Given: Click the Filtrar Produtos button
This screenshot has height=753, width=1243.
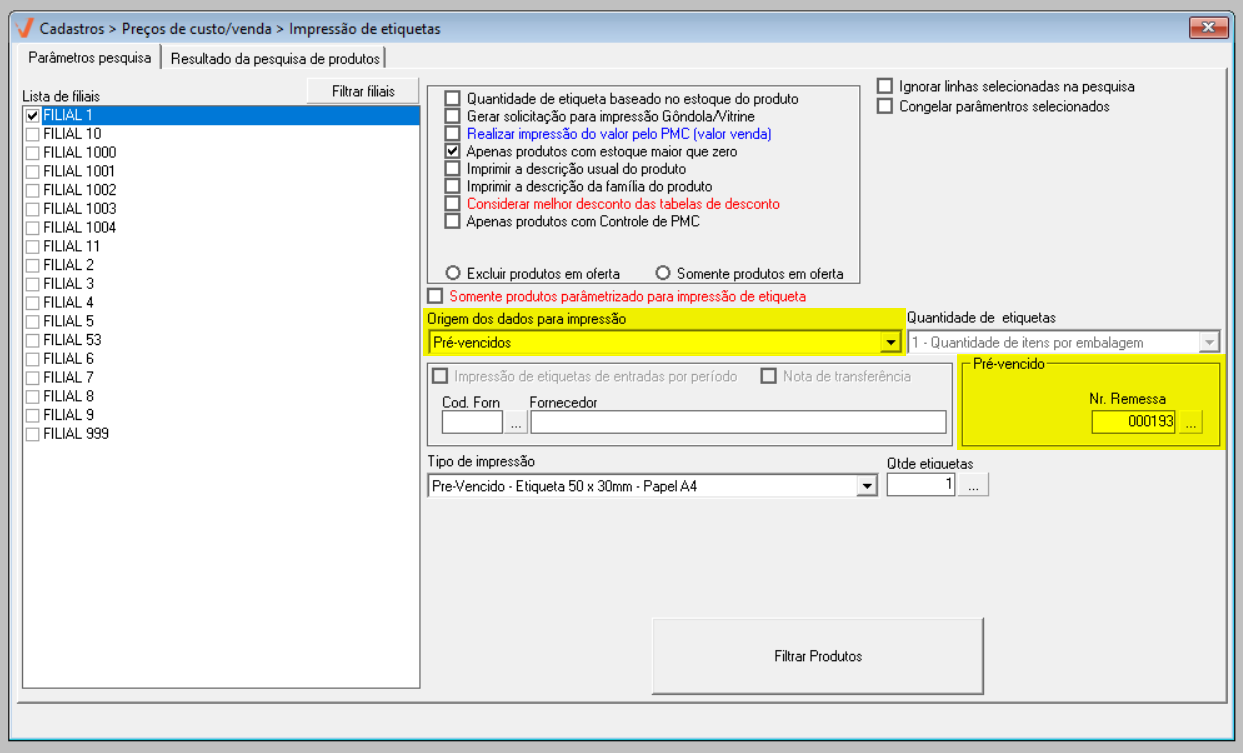Looking at the screenshot, I should point(818,656).
